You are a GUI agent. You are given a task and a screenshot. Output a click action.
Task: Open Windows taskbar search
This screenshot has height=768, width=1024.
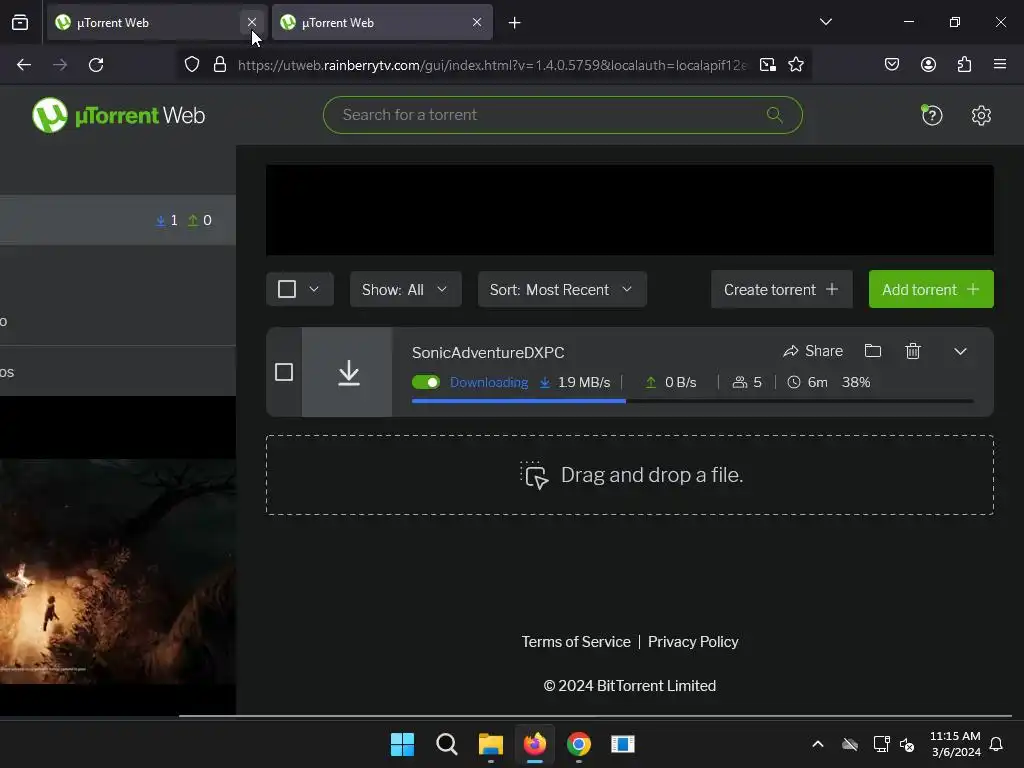point(447,744)
